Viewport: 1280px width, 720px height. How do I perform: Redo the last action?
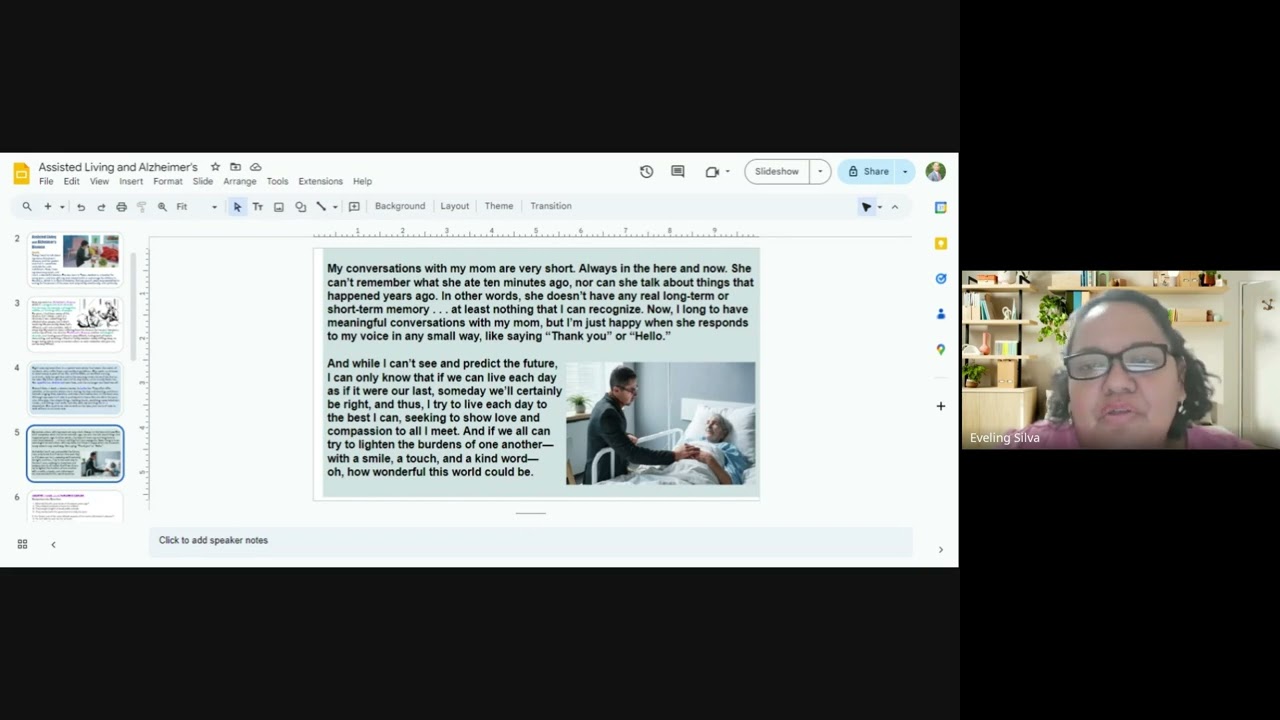pyautogui.click(x=101, y=207)
